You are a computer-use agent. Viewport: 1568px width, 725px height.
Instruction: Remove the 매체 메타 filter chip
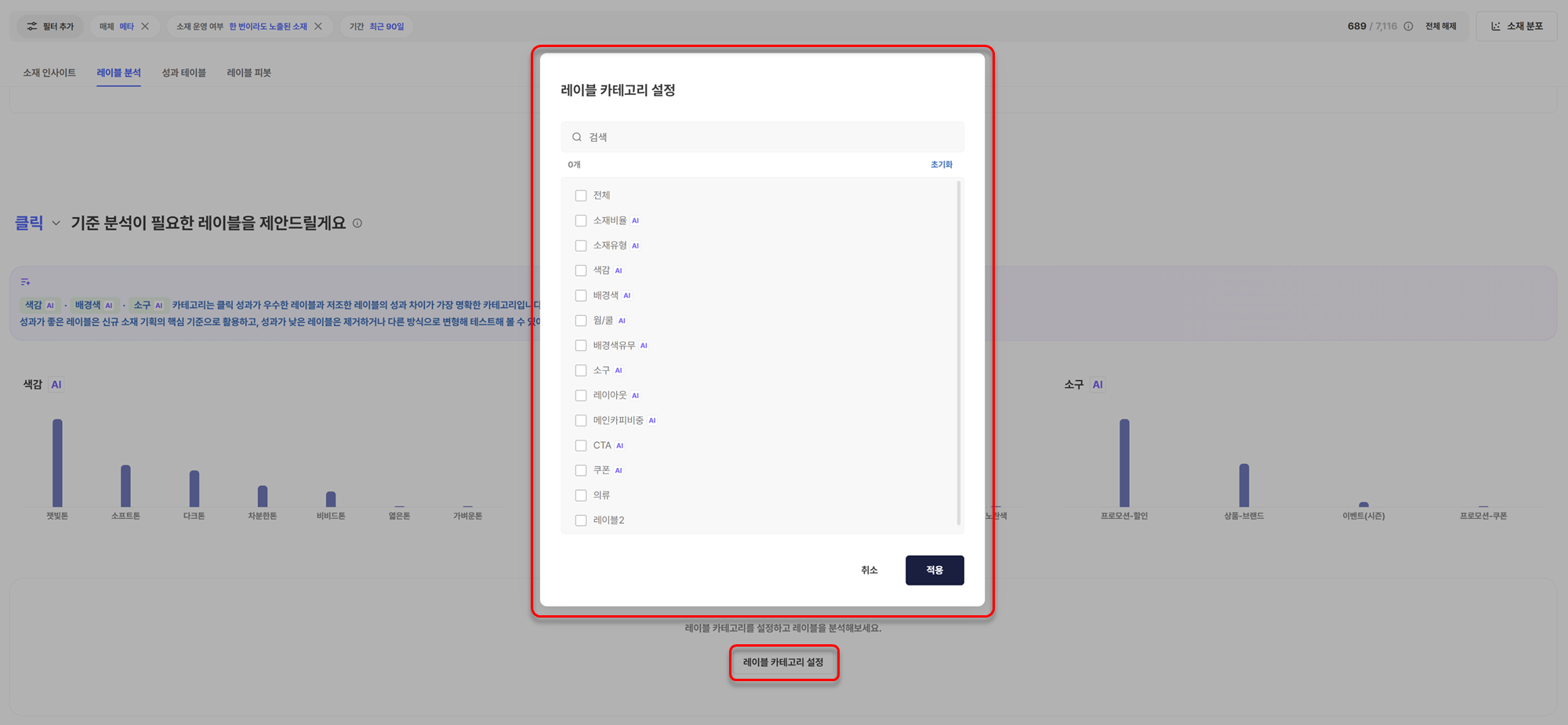pyautogui.click(x=145, y=27)
